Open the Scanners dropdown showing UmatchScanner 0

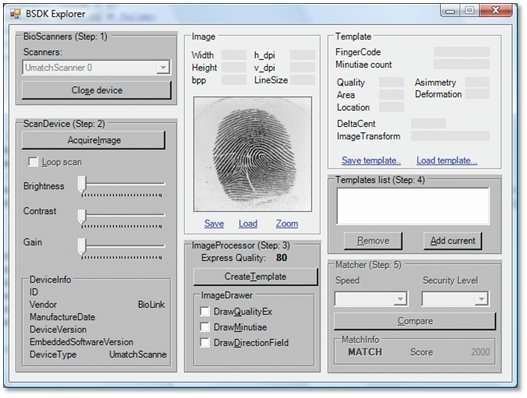[96, 68]
